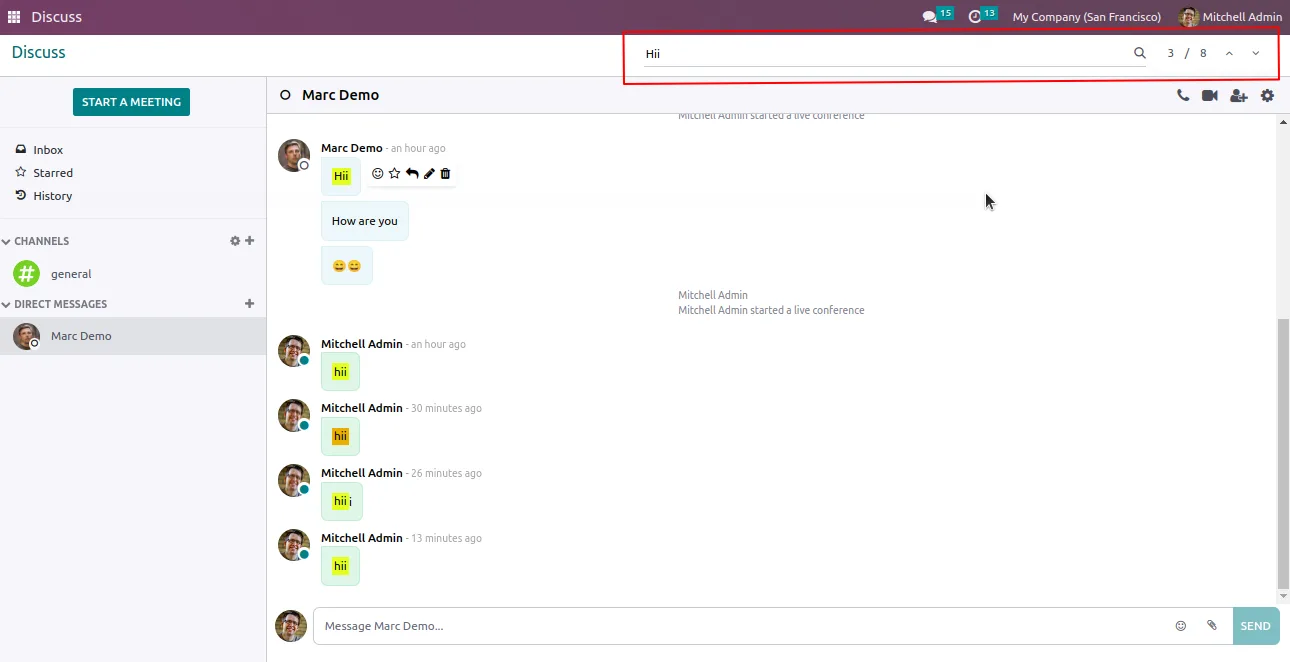
Task: Go to next search result arrow
Action: point(1256,53)
